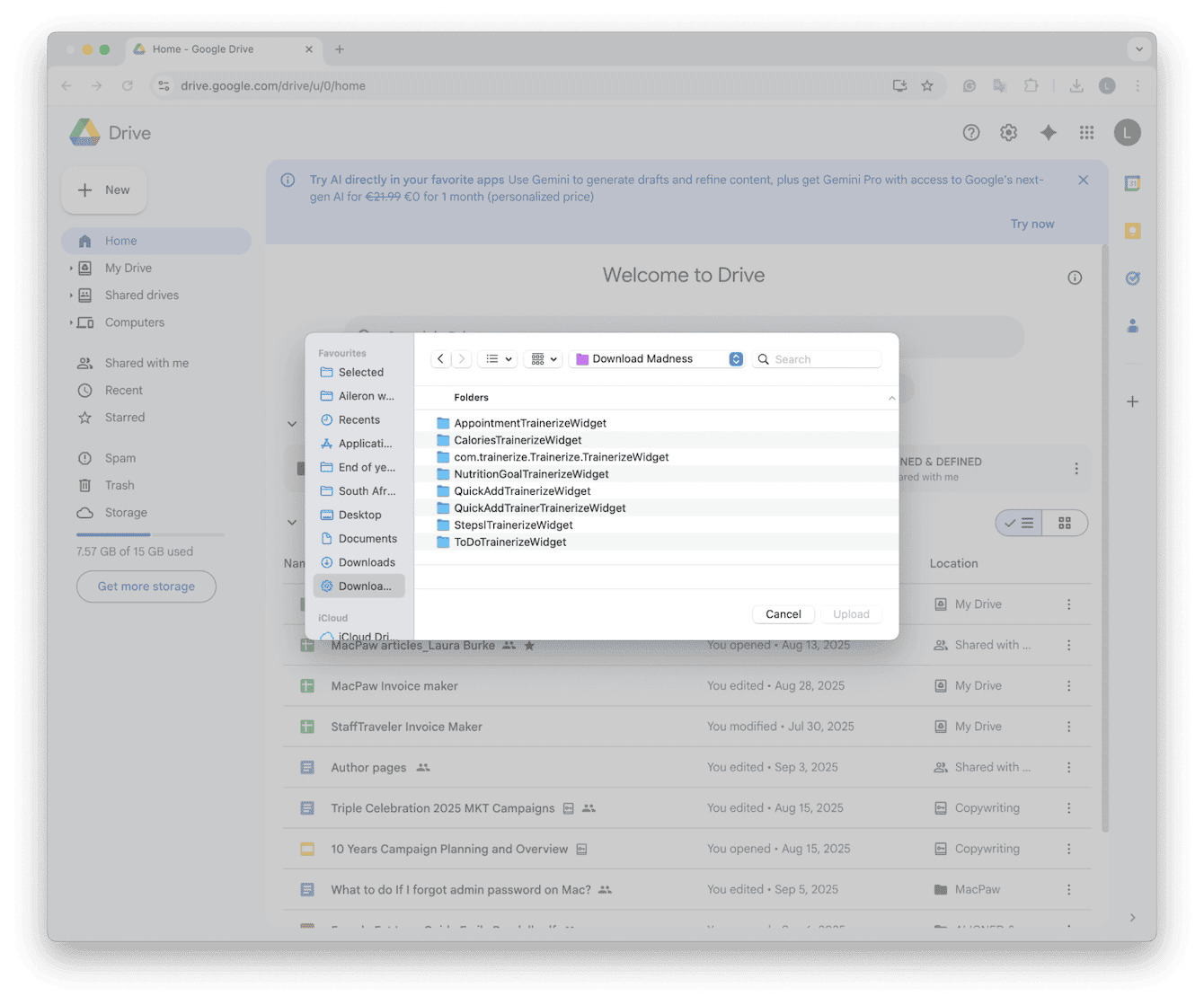Expand the Computers section in the sidebar
Image resolution: width=1204 pixels, height=1005 pixels.
pyautogui.click(x=72, y=322)
